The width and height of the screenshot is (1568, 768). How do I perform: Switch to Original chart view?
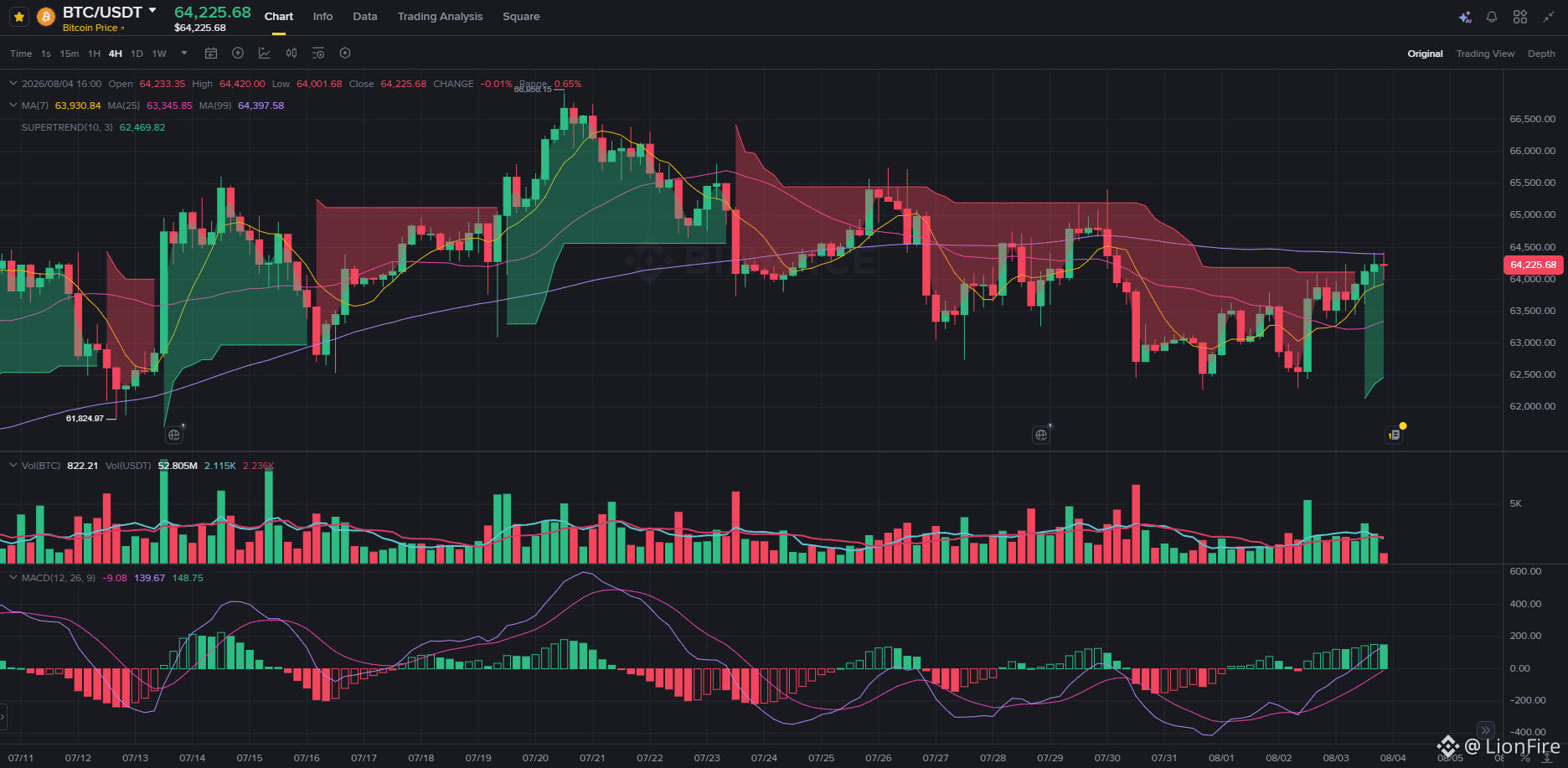coord(1425,54)
